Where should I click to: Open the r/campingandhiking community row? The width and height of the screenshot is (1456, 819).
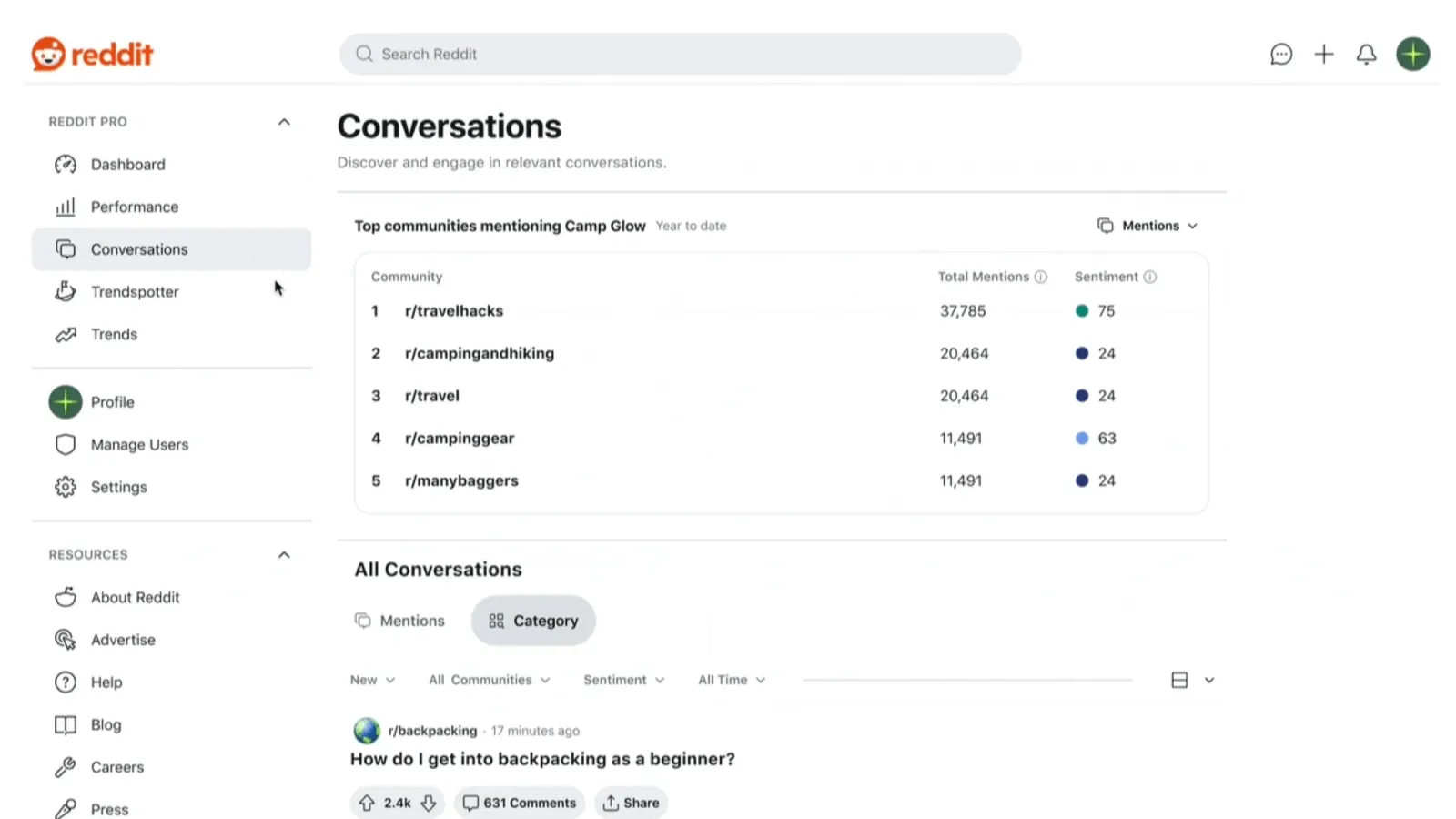tap(782, 354)
